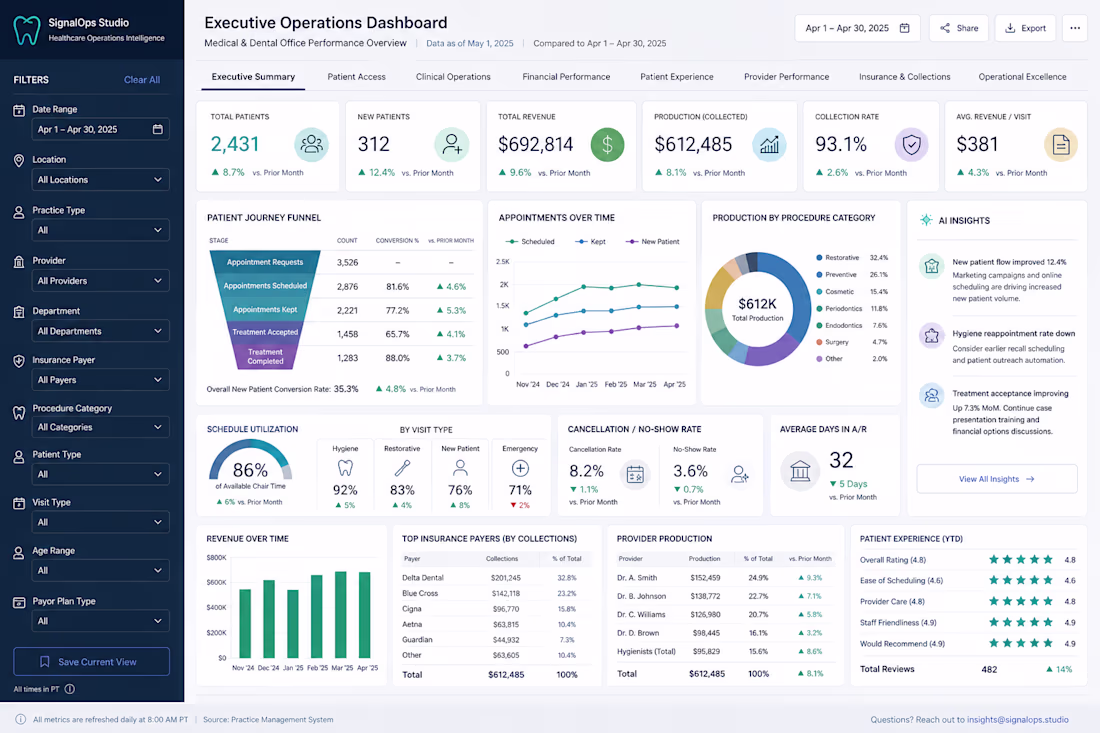This screenshot has height=733, width=1100.
Task: Click the Cancellation Rate calendar icon
Action: [635, 475]
